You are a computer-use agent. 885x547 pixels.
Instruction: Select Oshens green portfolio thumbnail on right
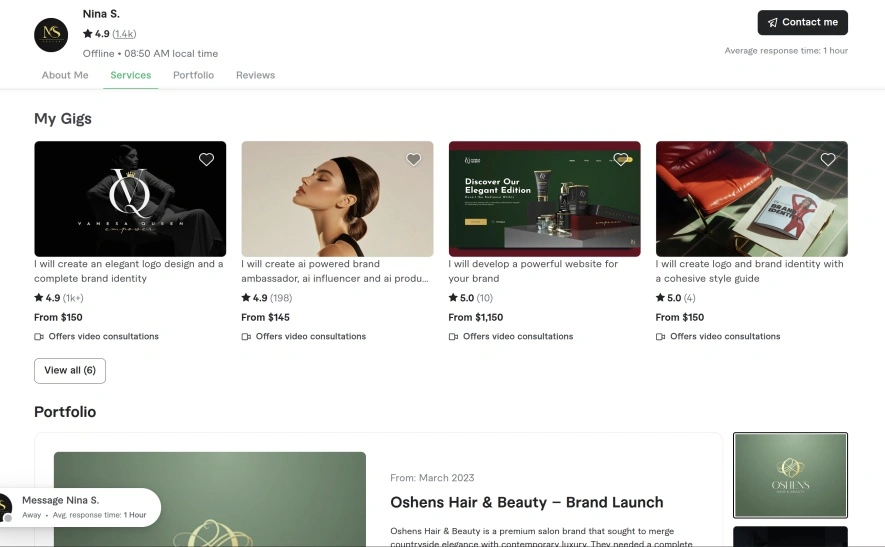click(790, 475)
